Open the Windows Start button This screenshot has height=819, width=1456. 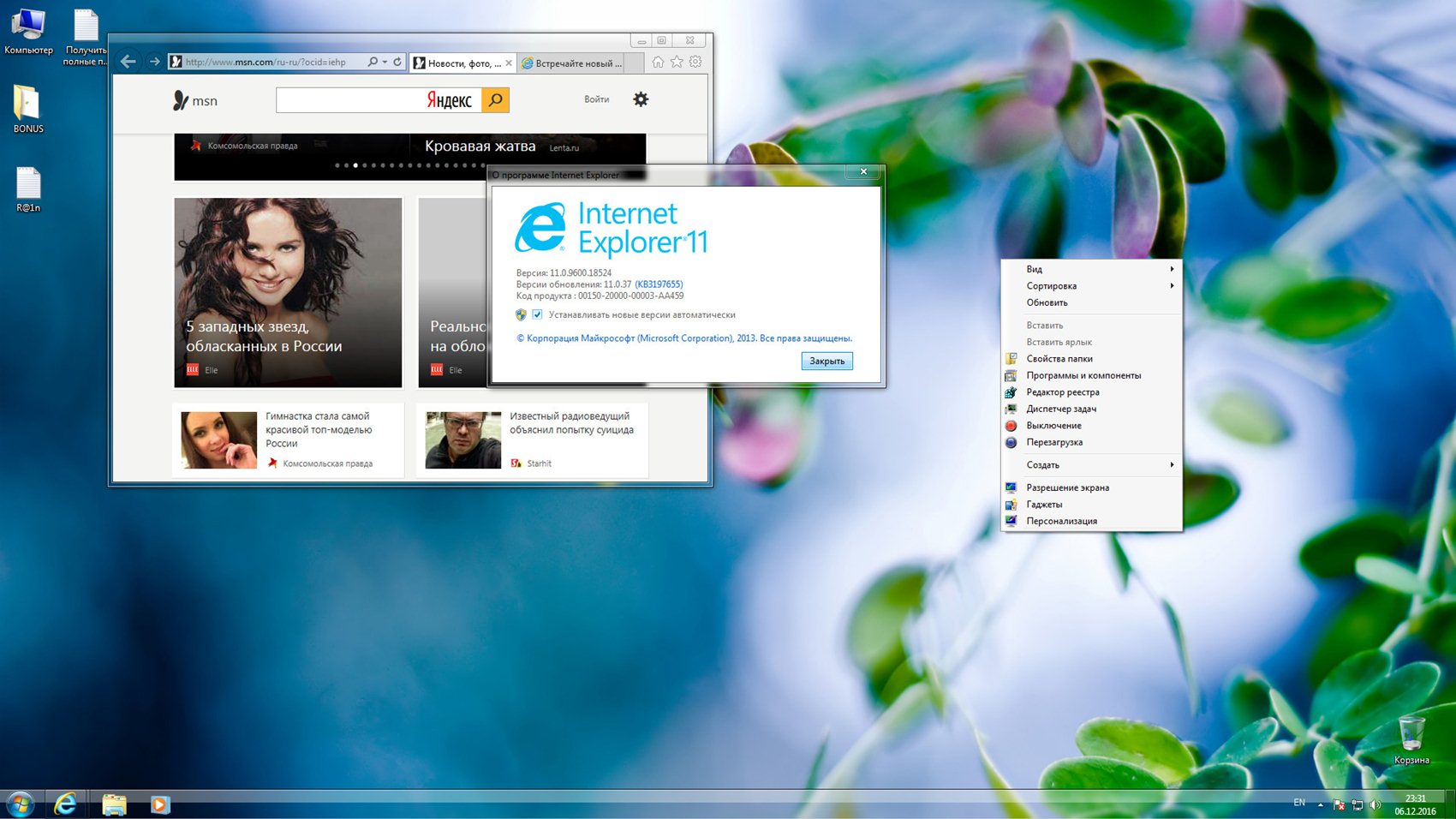[20, 804]
